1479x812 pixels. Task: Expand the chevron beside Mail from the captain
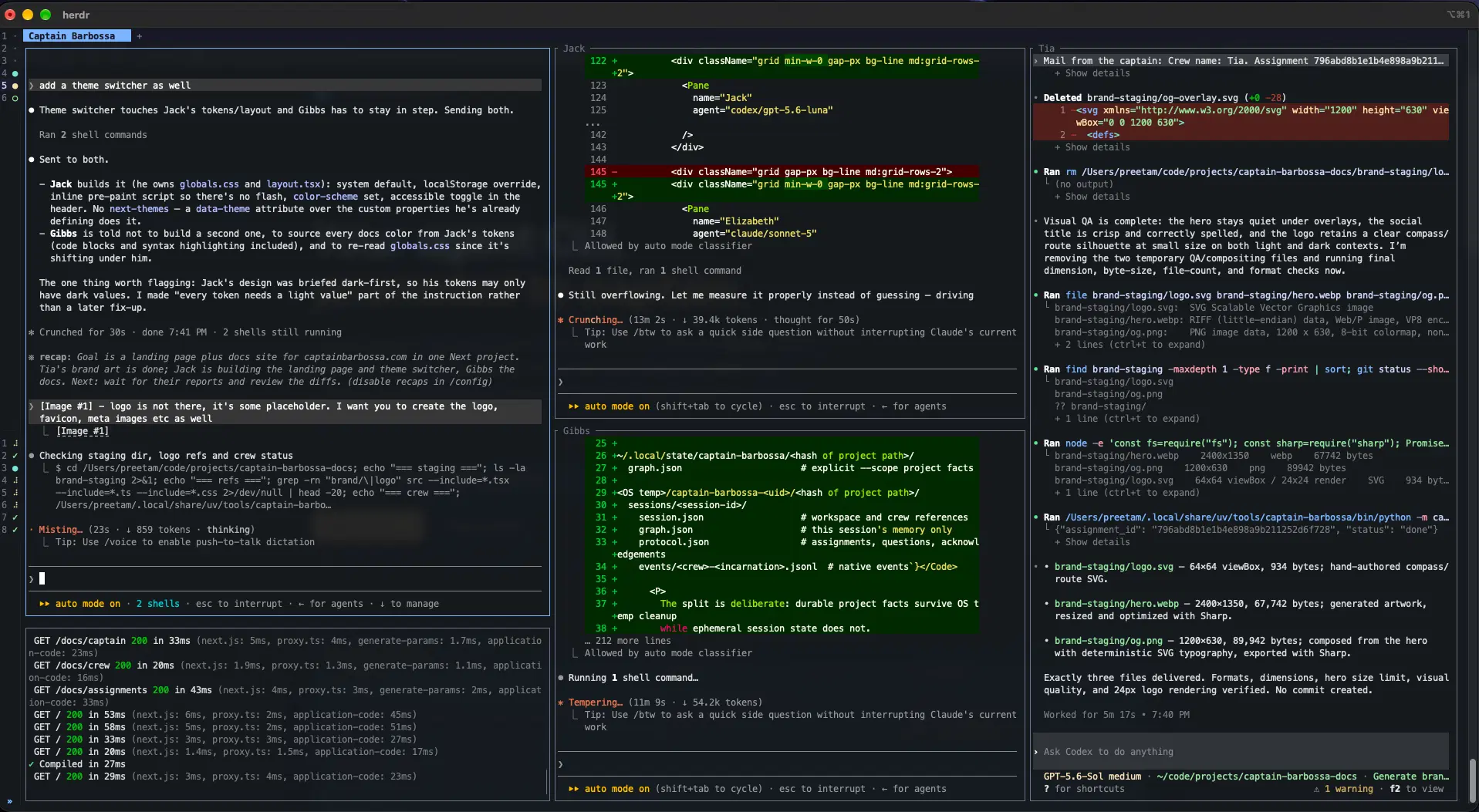click(1036, 61)
